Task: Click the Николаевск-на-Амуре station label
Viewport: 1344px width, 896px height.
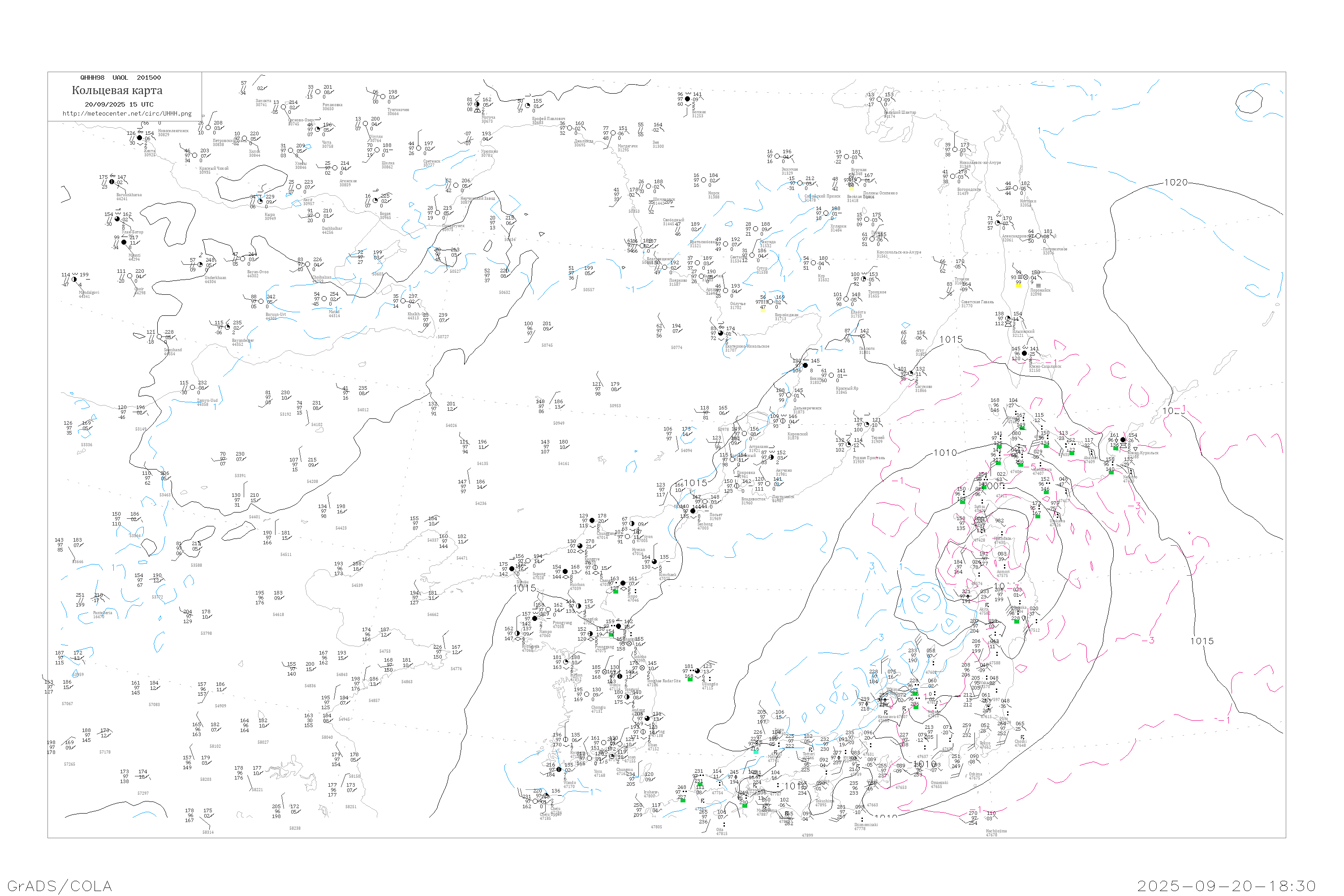Action: 980,162
